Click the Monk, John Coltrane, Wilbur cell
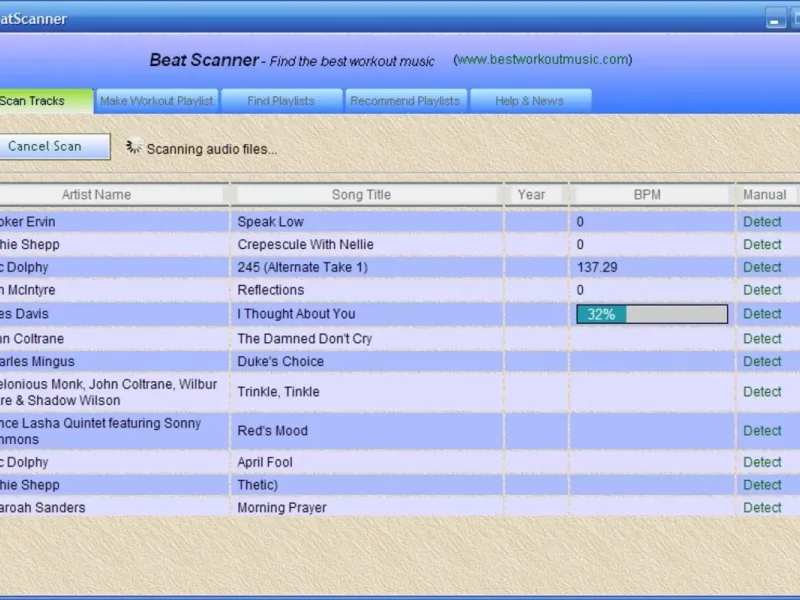Image resolution: width=800 pixels, height=600 pixels. (114, 392)
